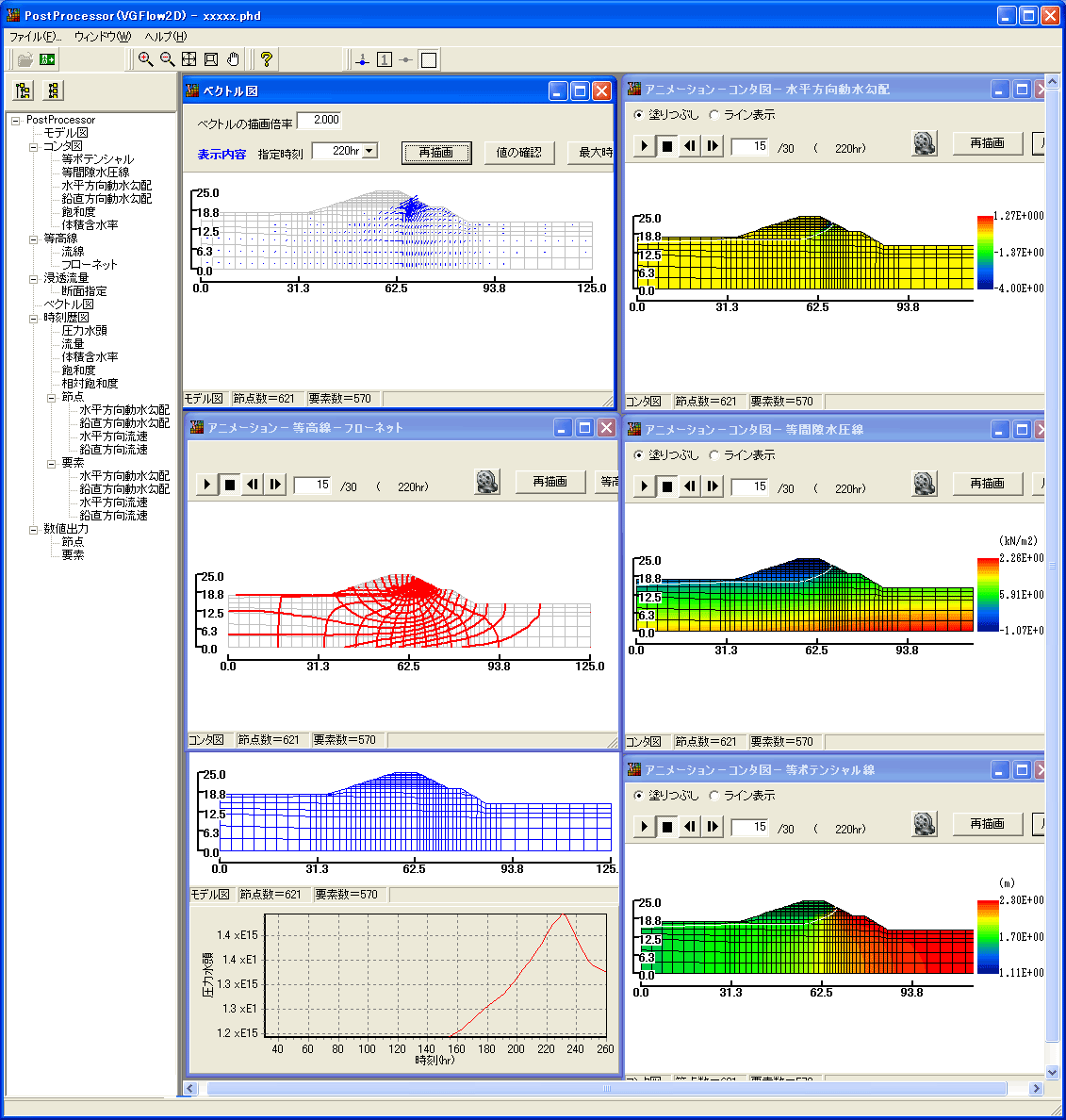Click the 値の確認 button
Viewport: 1066px width, 1120px height.
(519, 153)
